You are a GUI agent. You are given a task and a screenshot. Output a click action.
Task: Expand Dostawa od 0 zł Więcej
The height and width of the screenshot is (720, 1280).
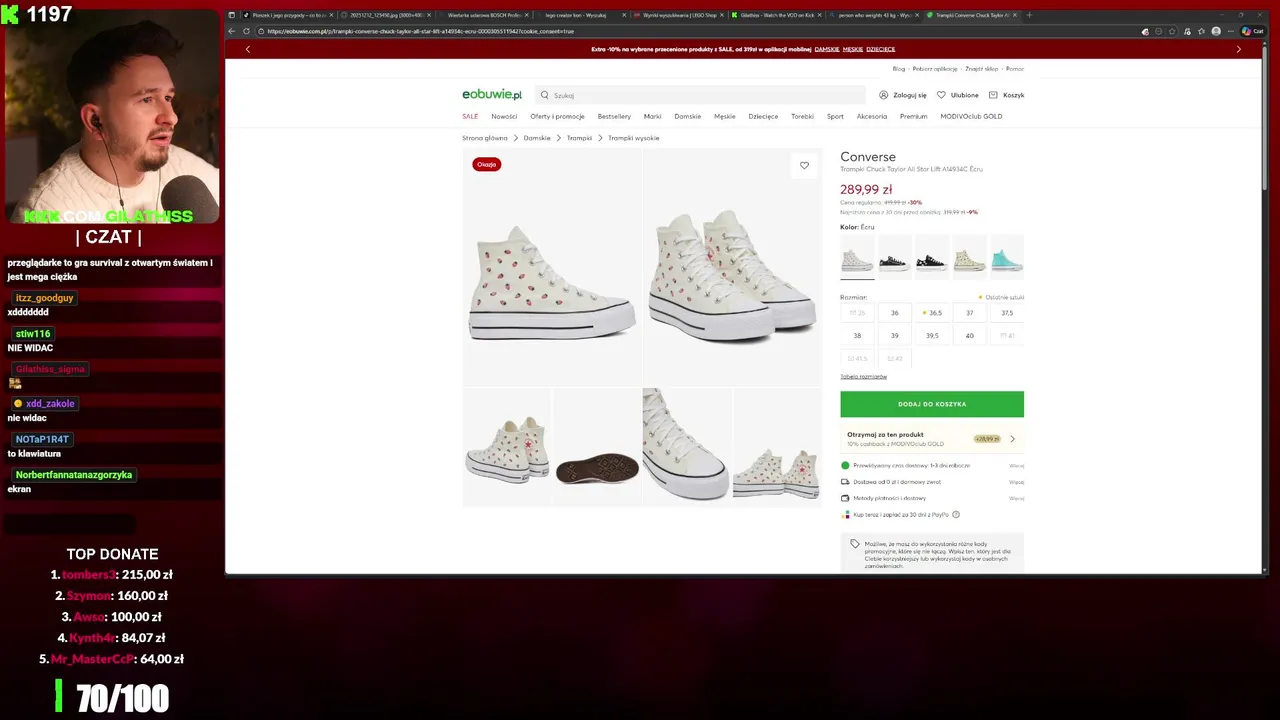(1016, 482)
